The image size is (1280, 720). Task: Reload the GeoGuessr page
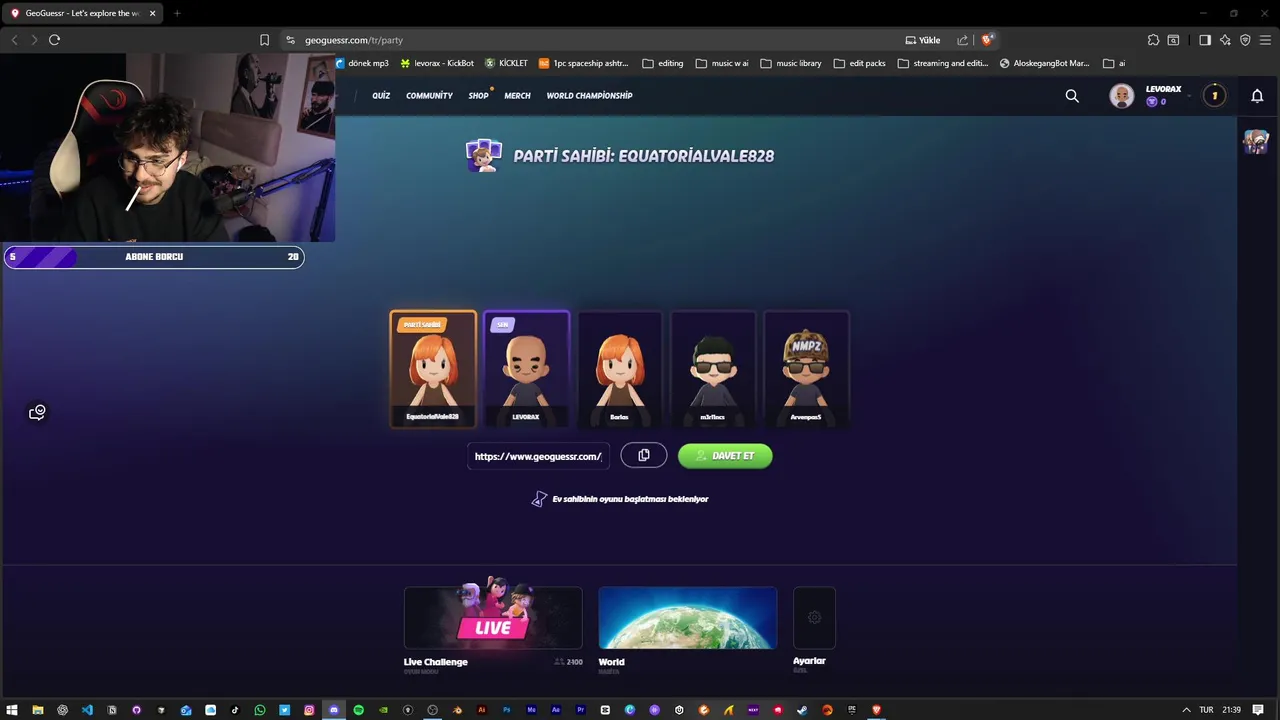coord(54,40)
